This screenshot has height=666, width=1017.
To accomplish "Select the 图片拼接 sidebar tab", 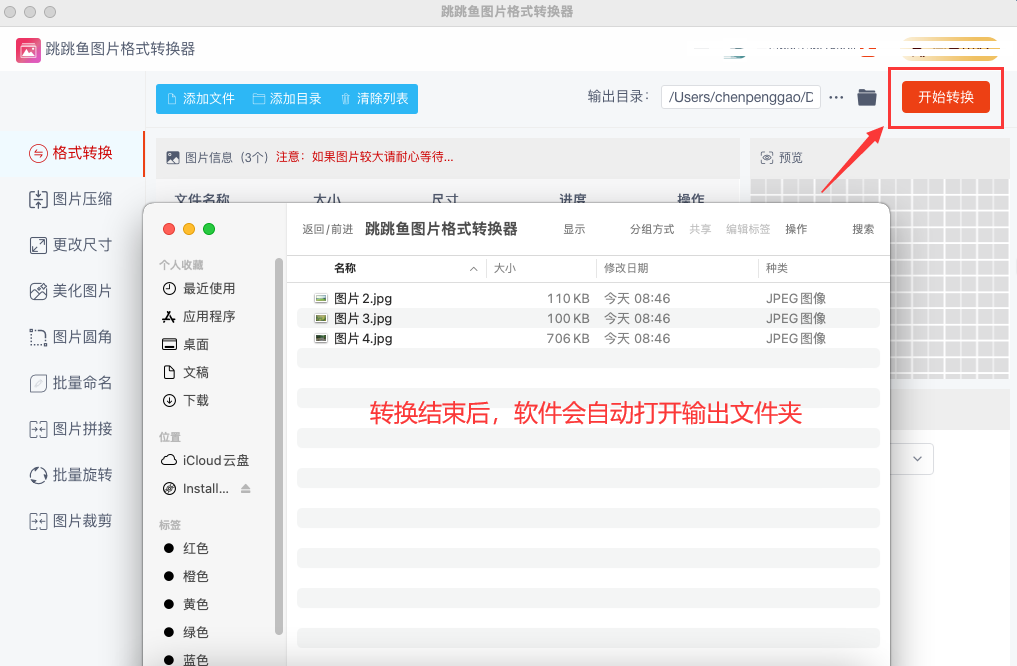I will point(71,429).
